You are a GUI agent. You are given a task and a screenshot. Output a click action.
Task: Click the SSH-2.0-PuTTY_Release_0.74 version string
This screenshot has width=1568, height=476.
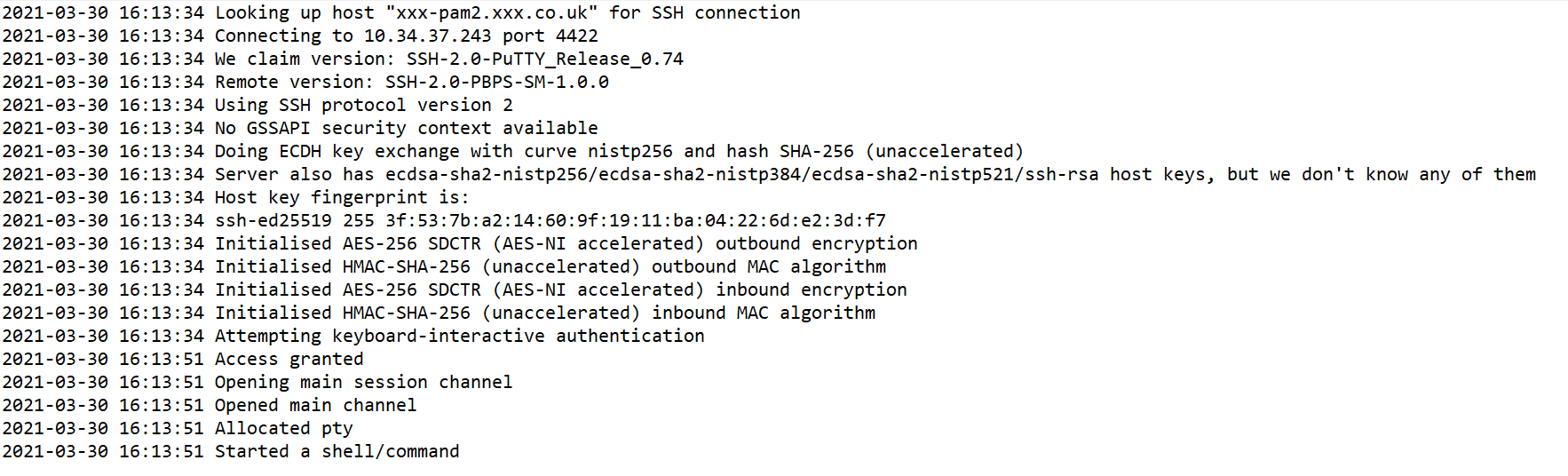click(544, 59)
